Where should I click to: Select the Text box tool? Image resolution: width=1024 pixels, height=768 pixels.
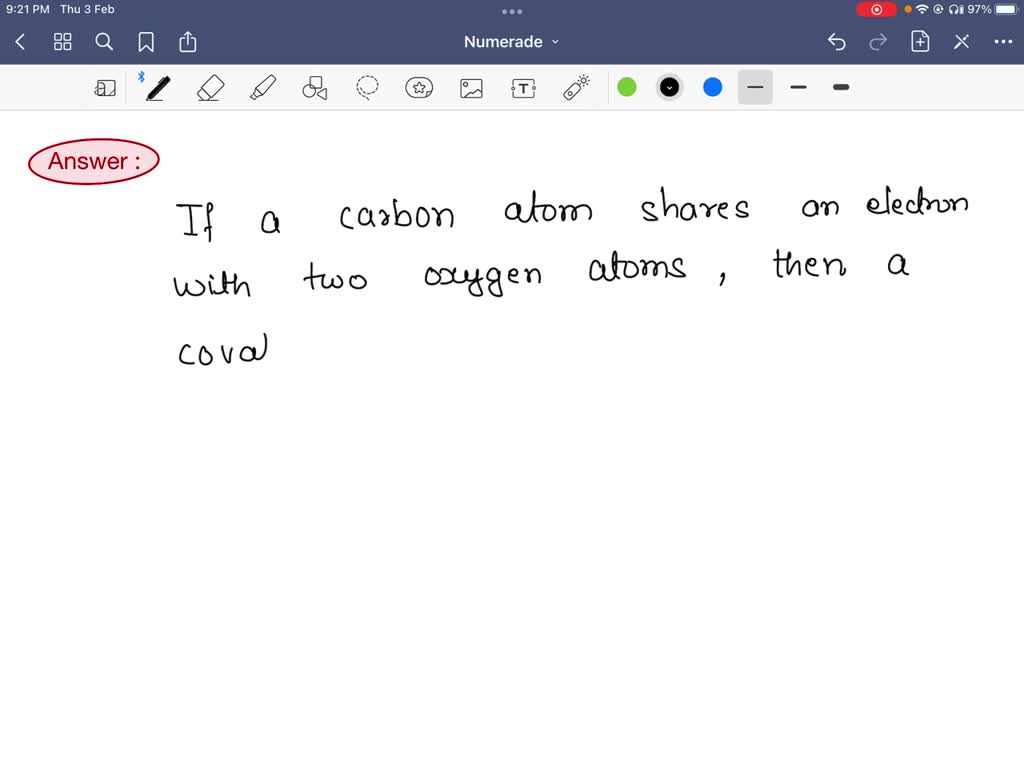point(523,88)
